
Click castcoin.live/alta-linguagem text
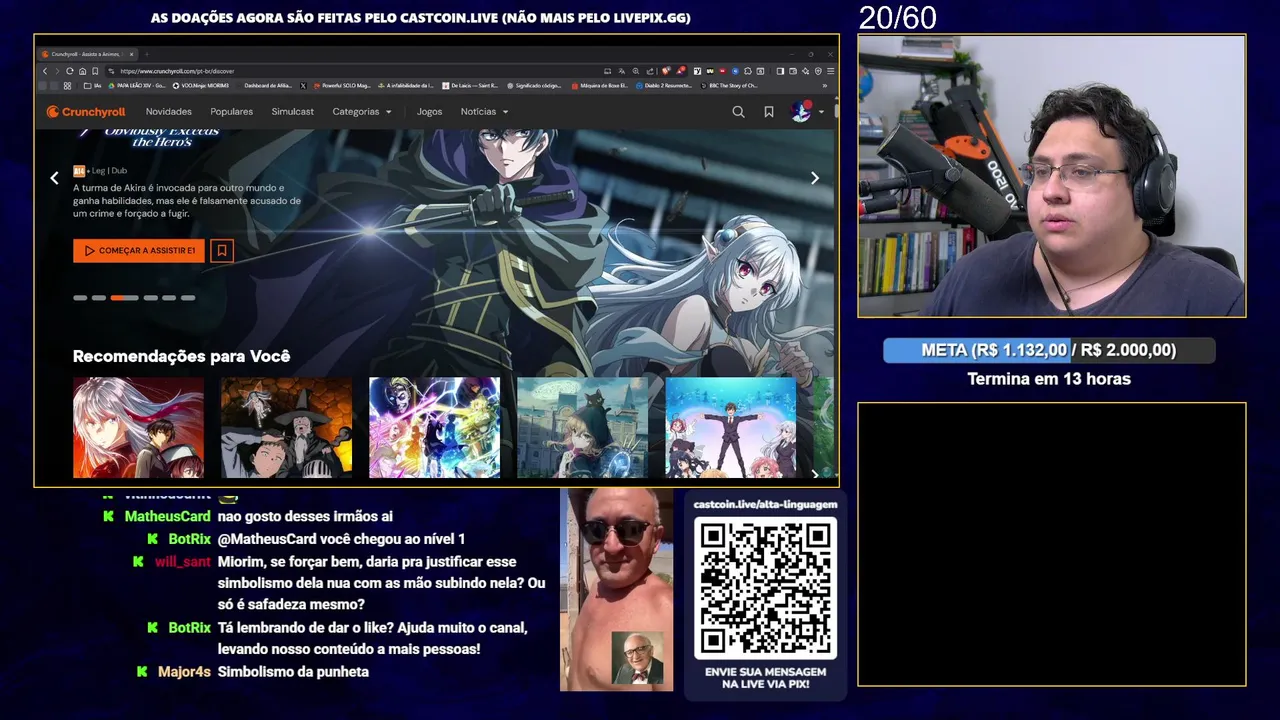tap(765, 504)
